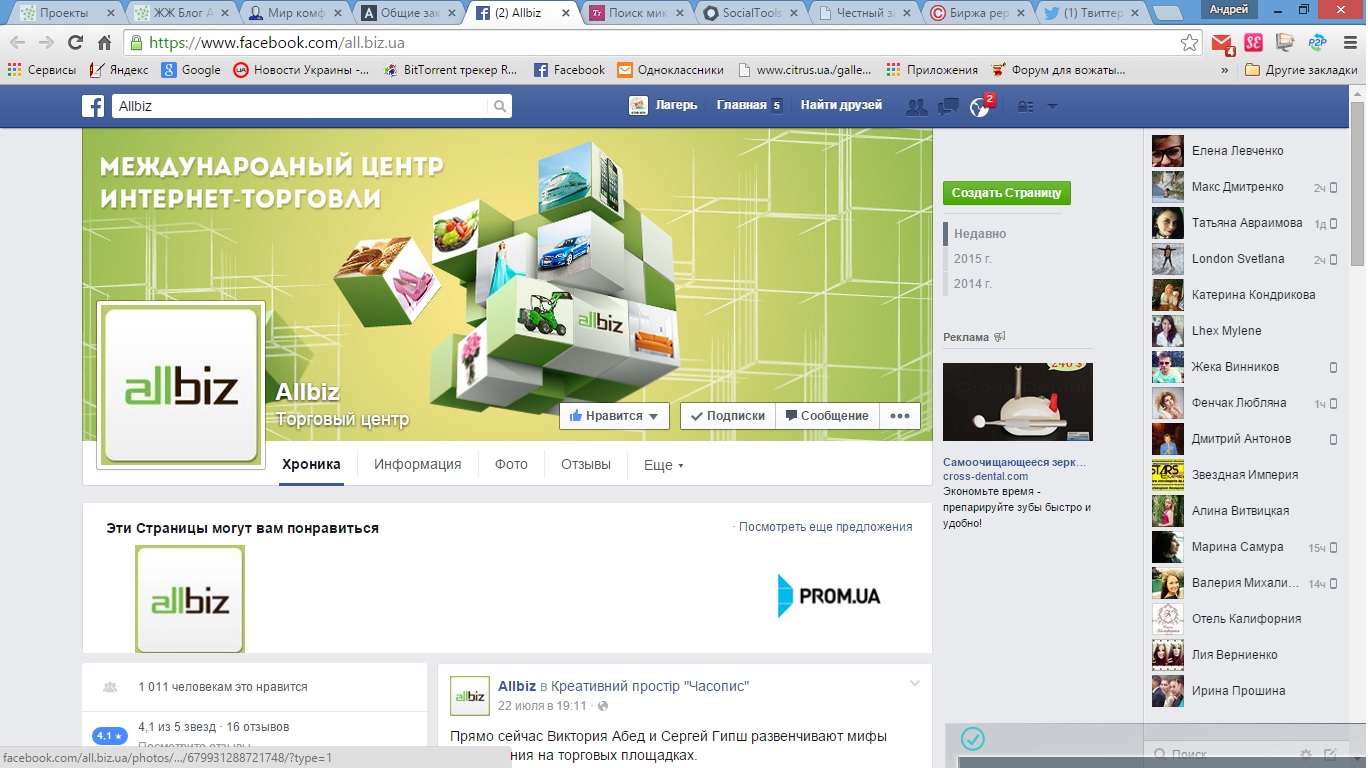
Task: Open the Лагерь profile link
Action: 663,106
